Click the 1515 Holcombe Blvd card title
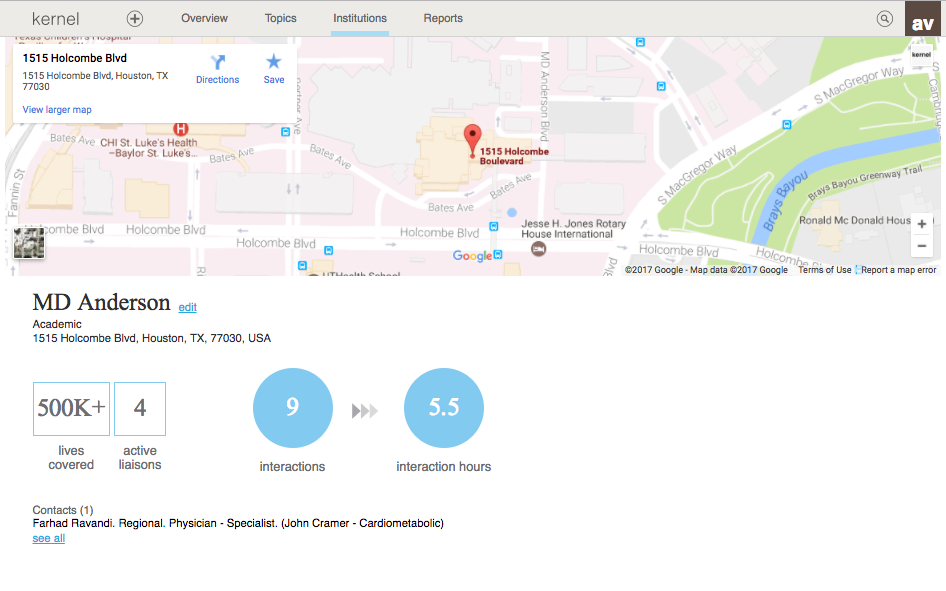Viewport: 946px width, 591px height. coord(75,58)
